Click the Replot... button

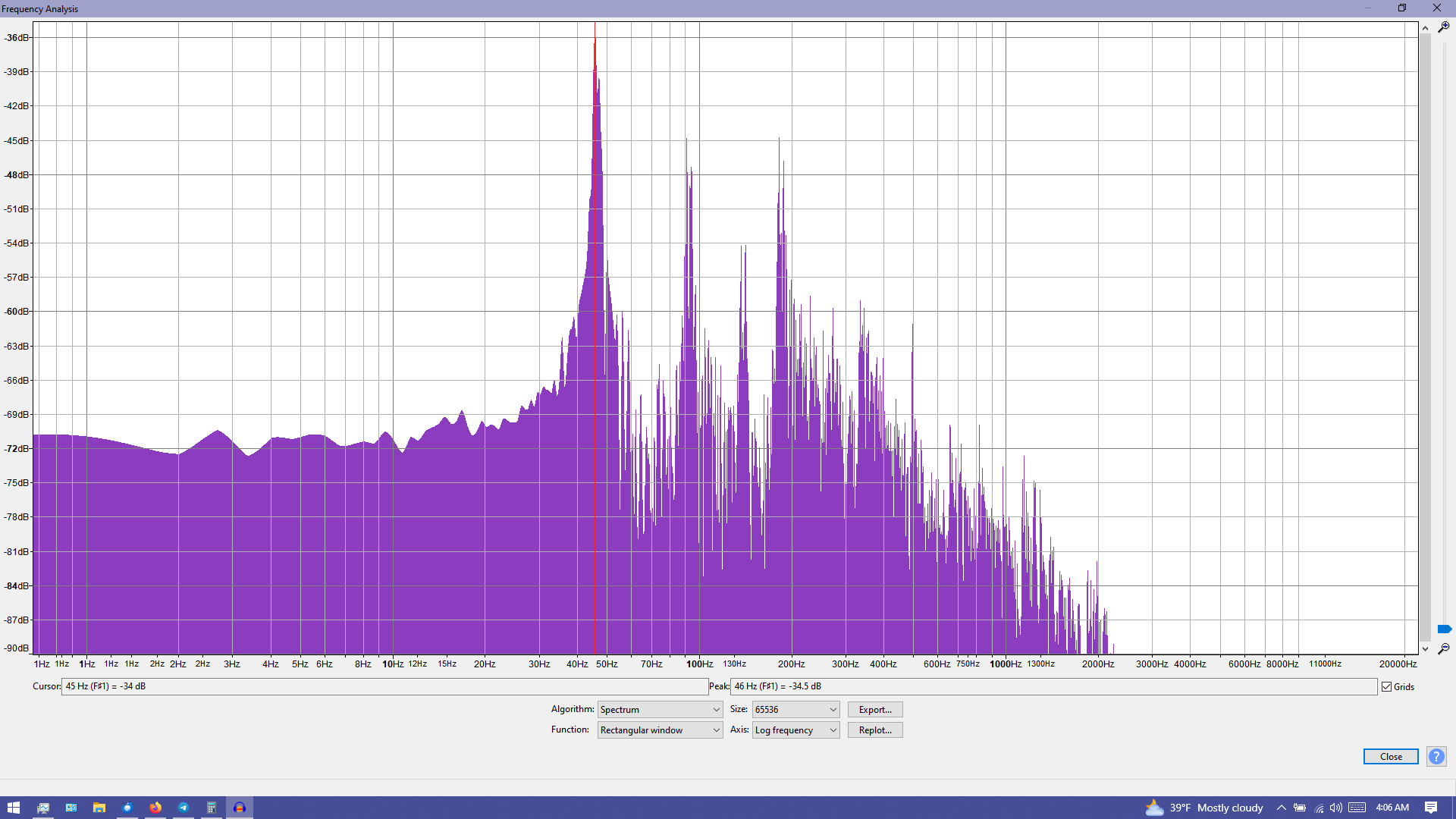click(874, 730)
